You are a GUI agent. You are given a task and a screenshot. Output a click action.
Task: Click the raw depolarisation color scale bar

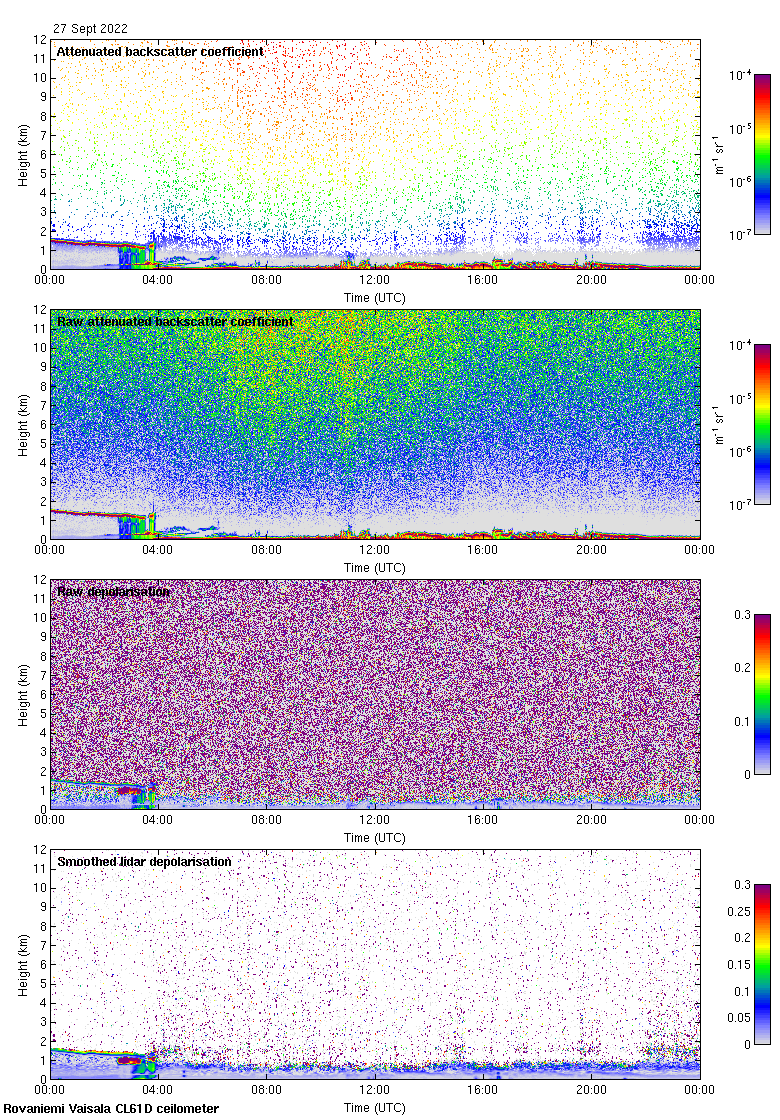click(762, 694)
